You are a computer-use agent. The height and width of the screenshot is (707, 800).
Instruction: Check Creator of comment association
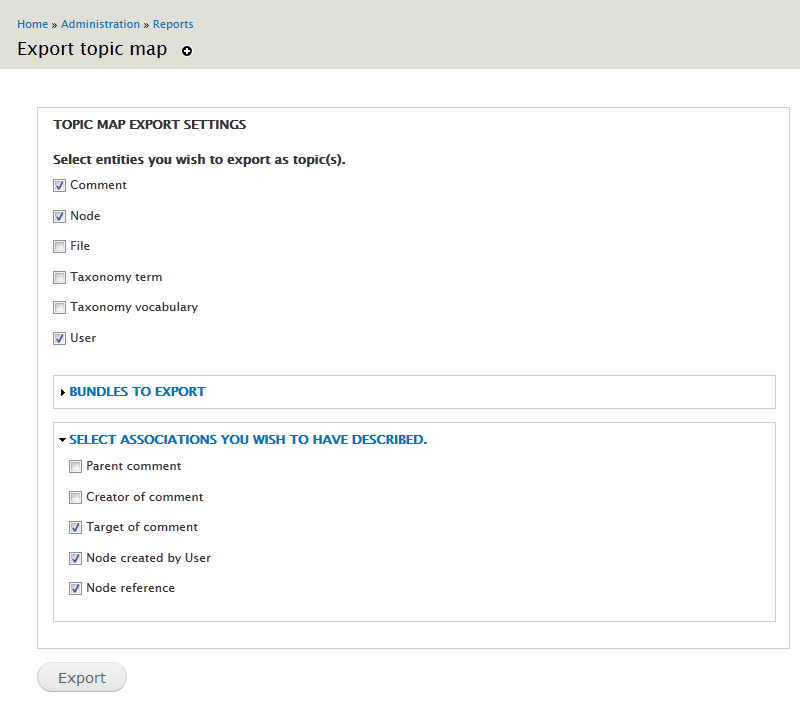(x=75, y=497)
